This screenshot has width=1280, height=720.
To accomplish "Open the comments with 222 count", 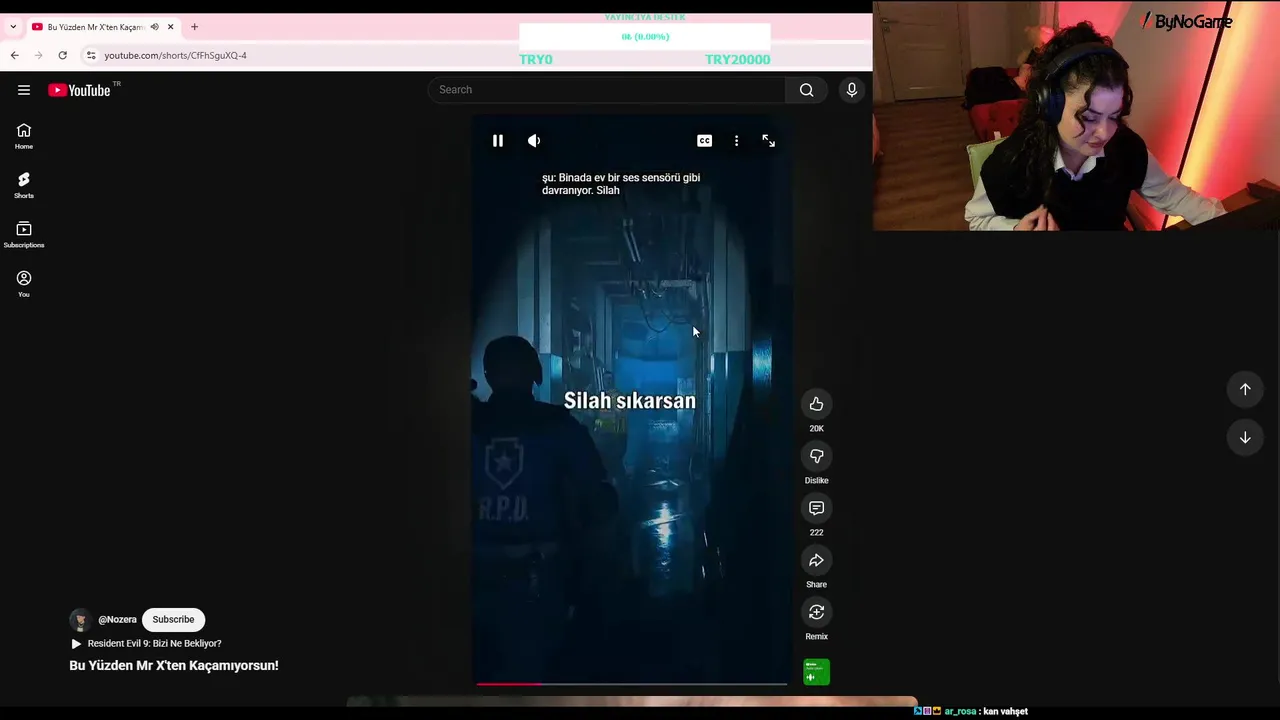I will (x=817, y=508).
